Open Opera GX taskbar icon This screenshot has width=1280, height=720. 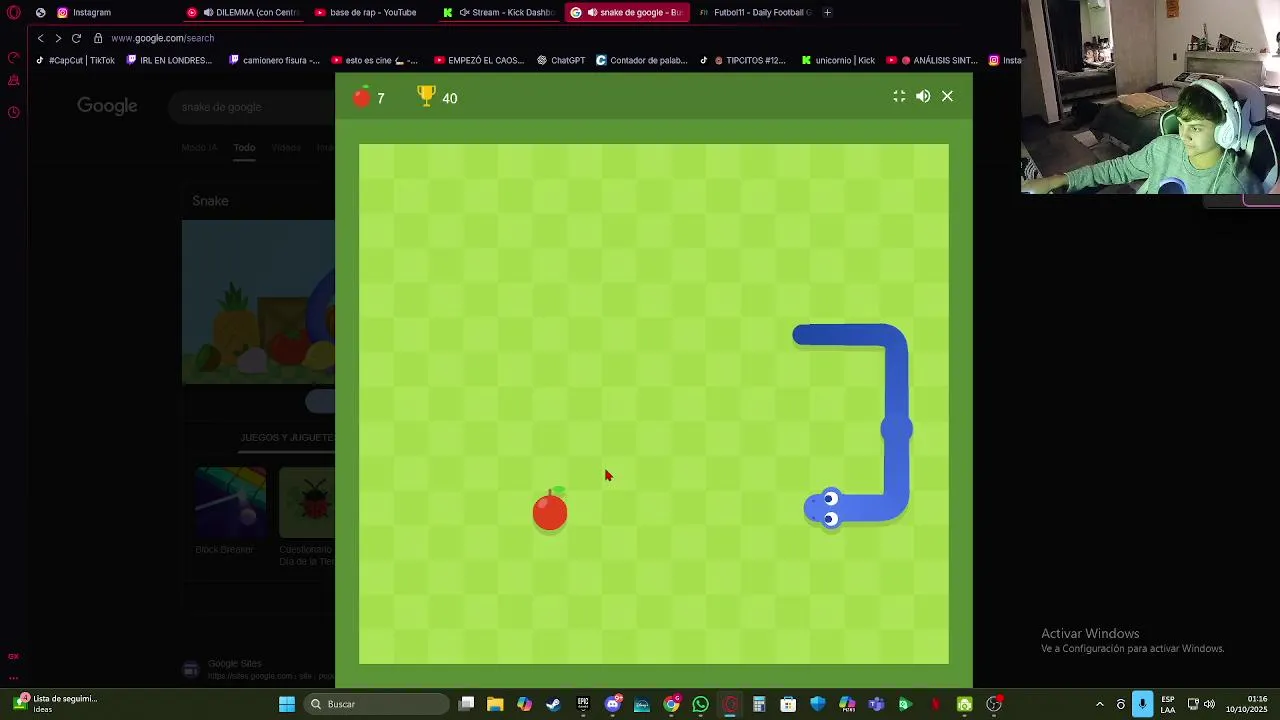pos(730,704)
